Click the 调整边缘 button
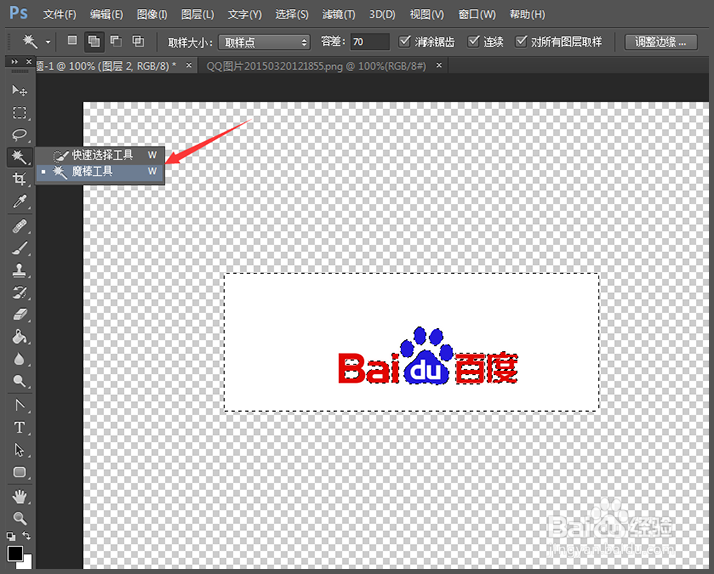Image resolution: width=714 pixels, height=574 pixels. point(661,42)
